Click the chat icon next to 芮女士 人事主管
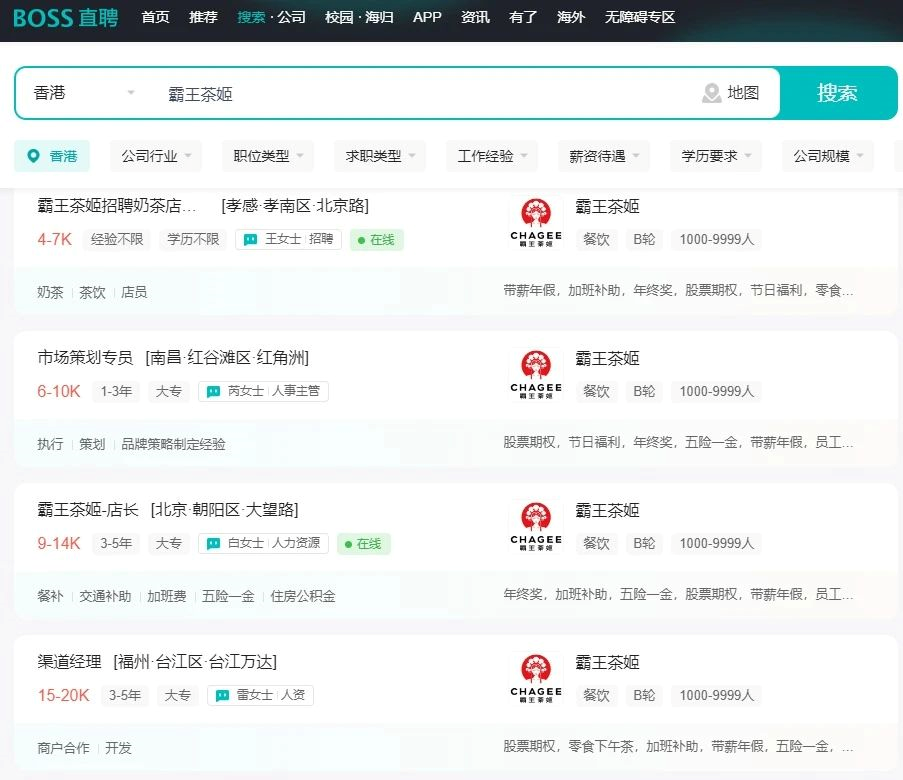Image resolution: width=903 pixels, height=780 pixels. [214, 392]
